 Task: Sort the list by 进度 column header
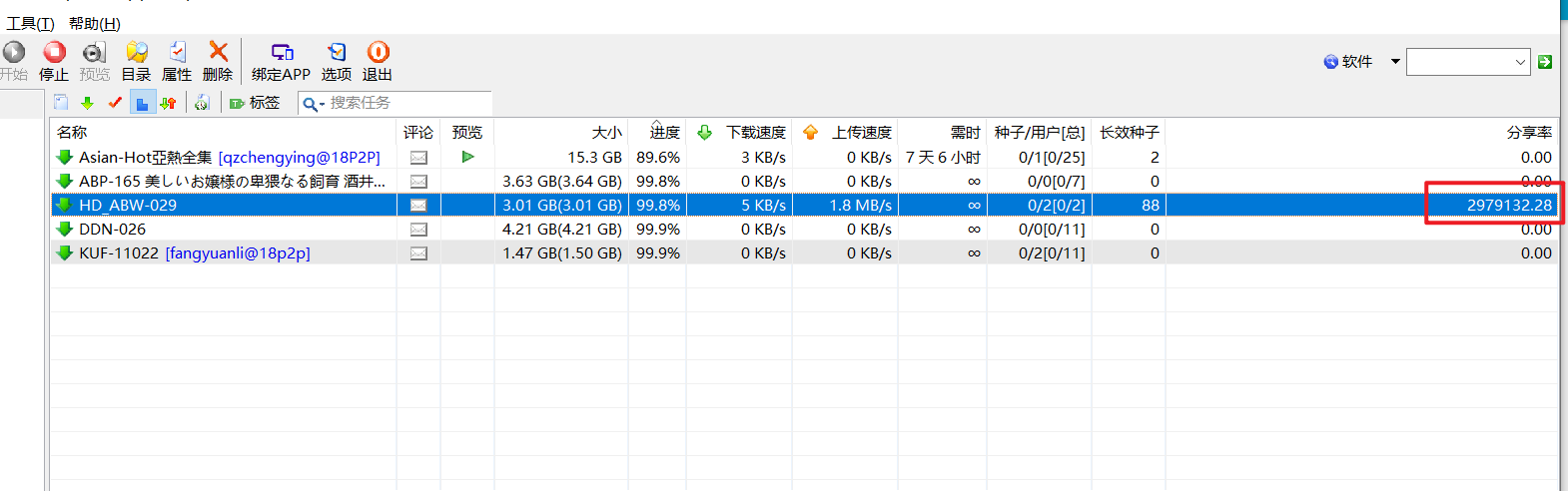(x=664, y=133)
